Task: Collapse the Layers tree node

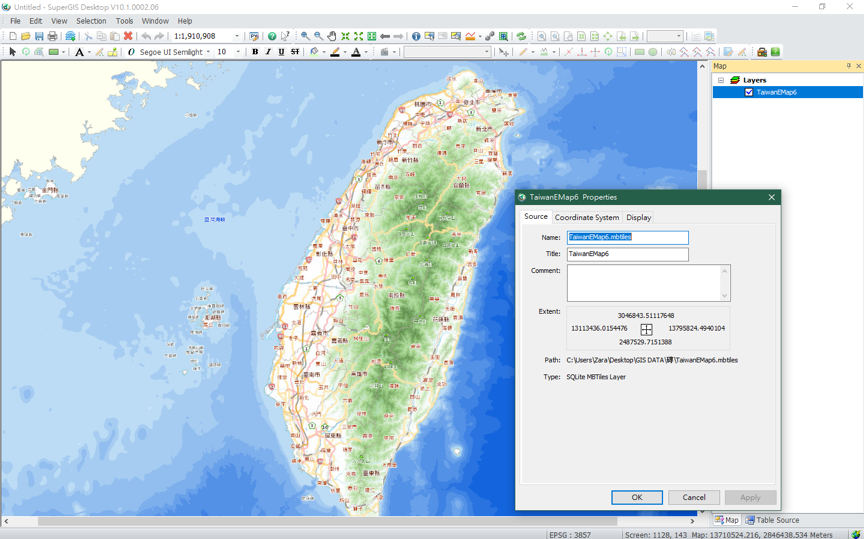Action: click(721, 80)
